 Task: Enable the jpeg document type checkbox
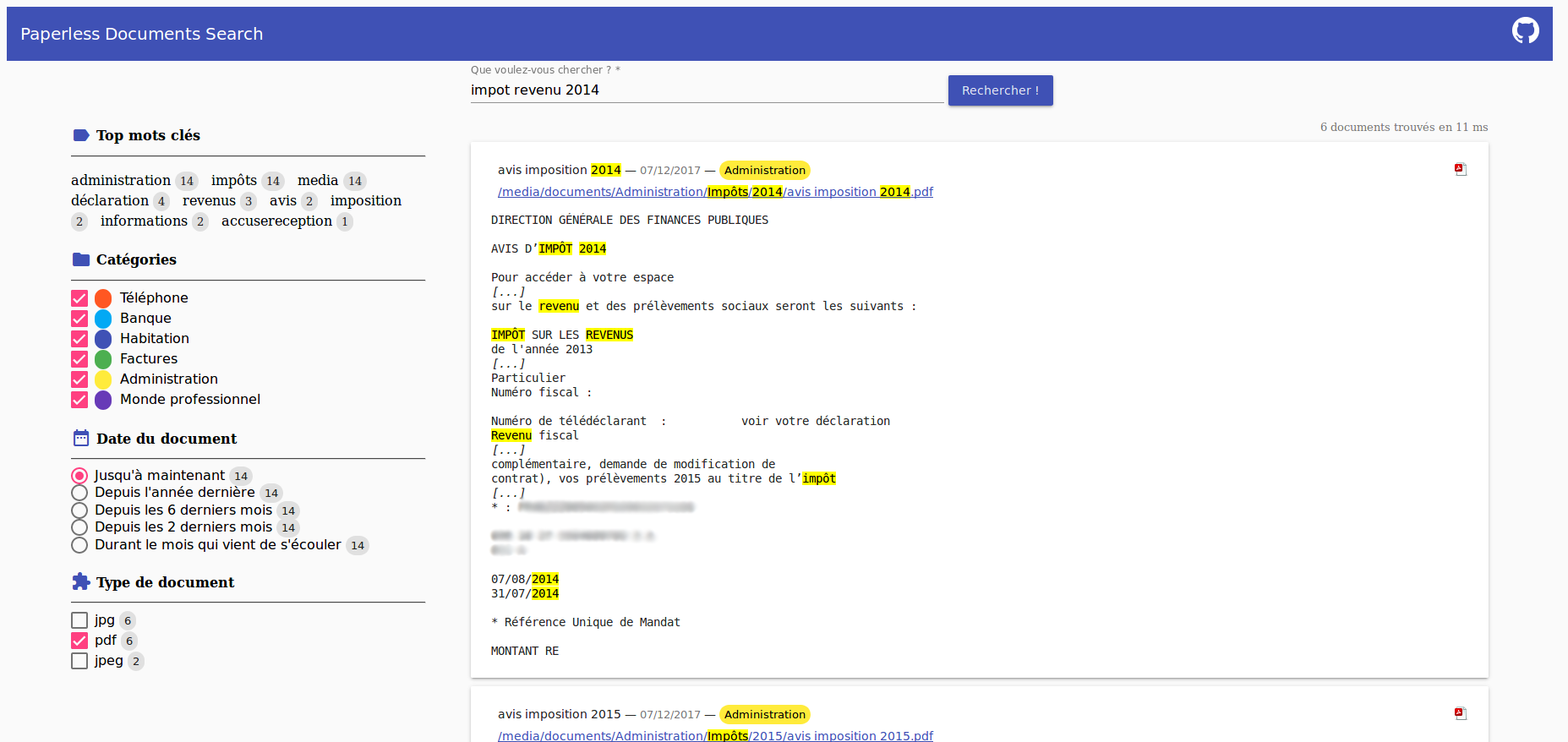(79, 661)
